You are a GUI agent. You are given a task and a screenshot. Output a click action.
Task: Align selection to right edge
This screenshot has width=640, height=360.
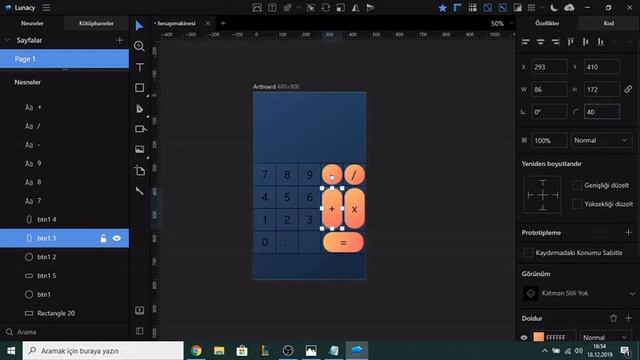coord(555,42)
